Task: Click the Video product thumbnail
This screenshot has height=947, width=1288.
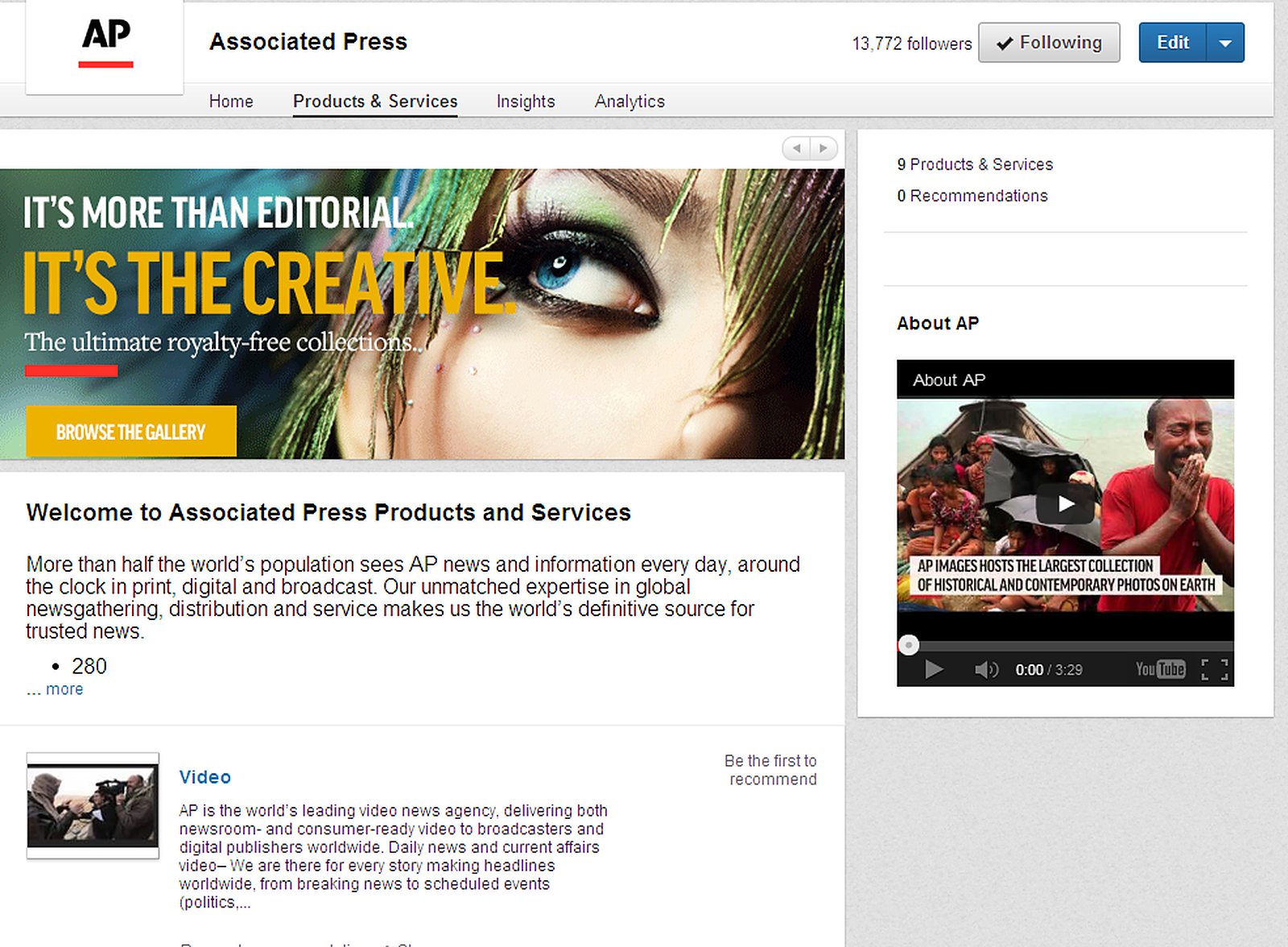Action: (93, 805)
